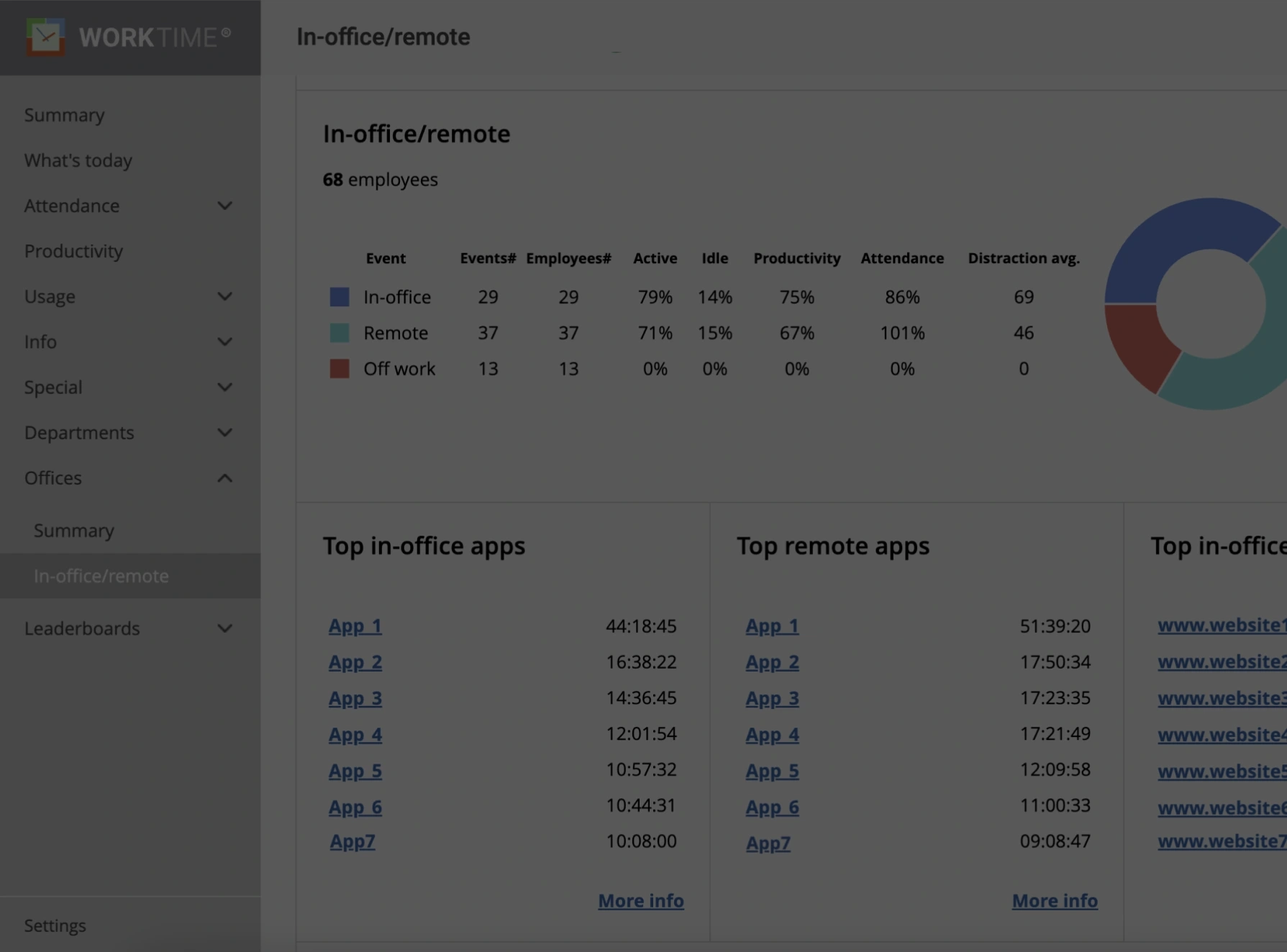Click the WorkTime logo icon
Screen dimensions: 1287x952
(x=45, y=37)
